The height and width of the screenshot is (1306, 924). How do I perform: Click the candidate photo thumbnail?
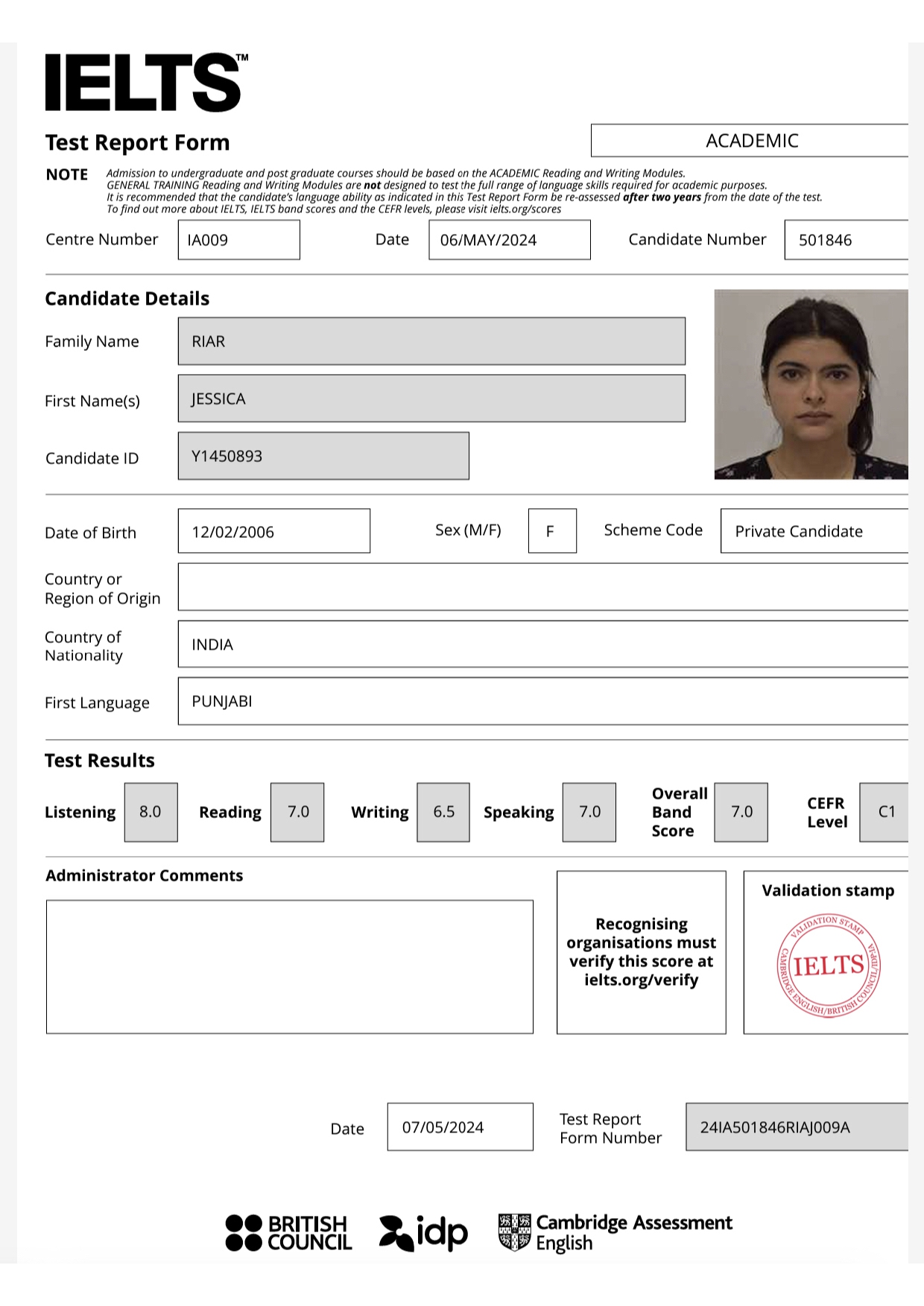pos(811,384)
